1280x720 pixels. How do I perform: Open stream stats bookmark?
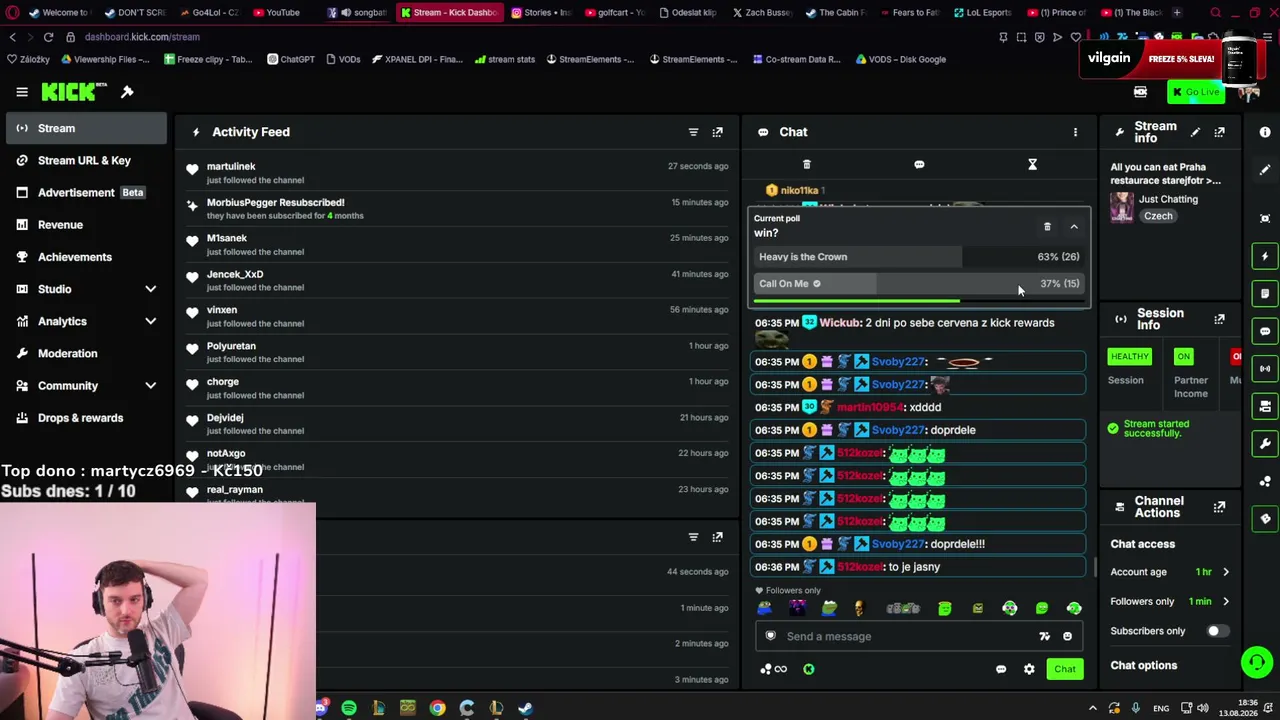[x=505, y=59]
